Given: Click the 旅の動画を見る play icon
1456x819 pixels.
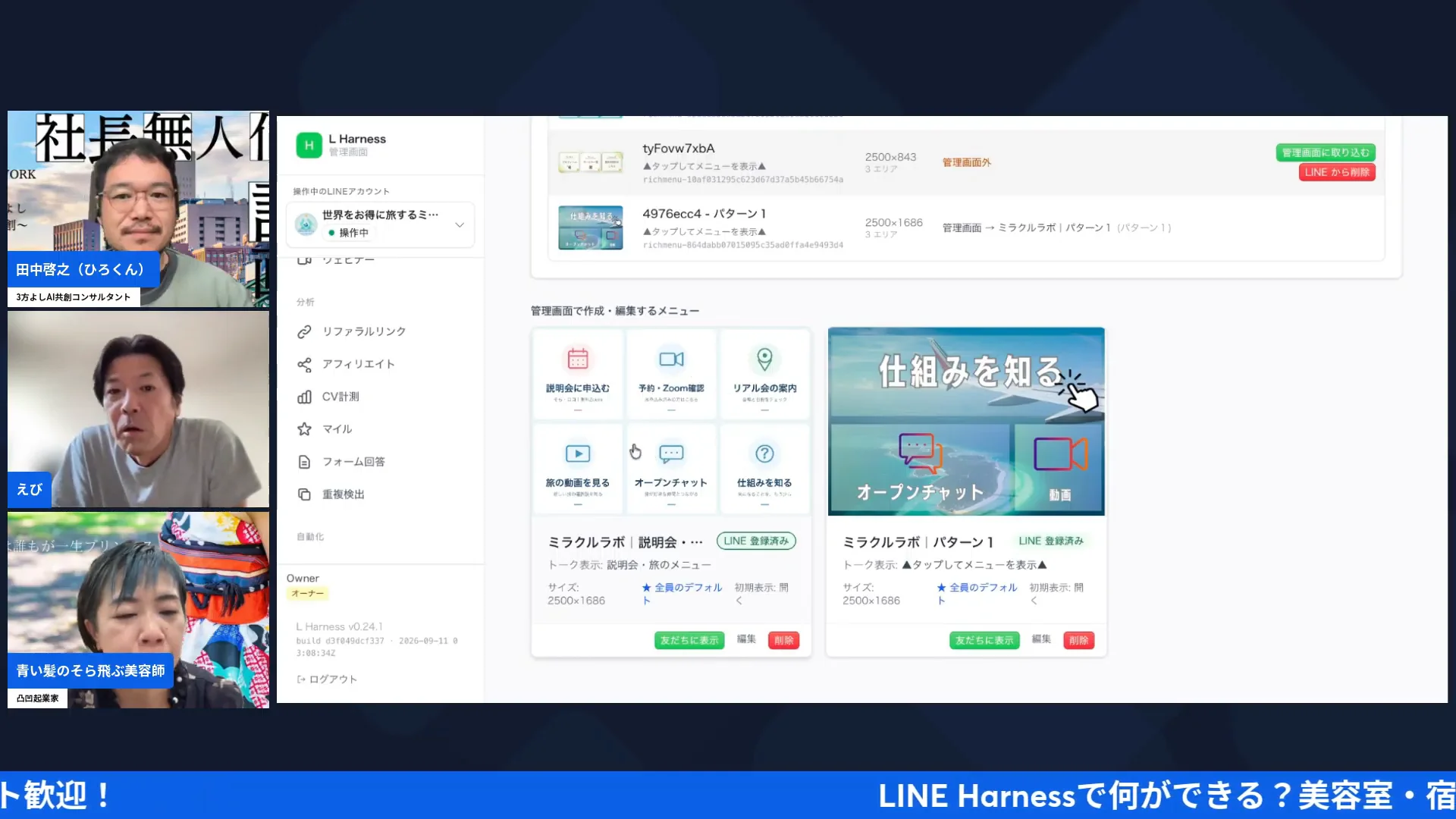Looking at the screenshot, I should point(578,453).
